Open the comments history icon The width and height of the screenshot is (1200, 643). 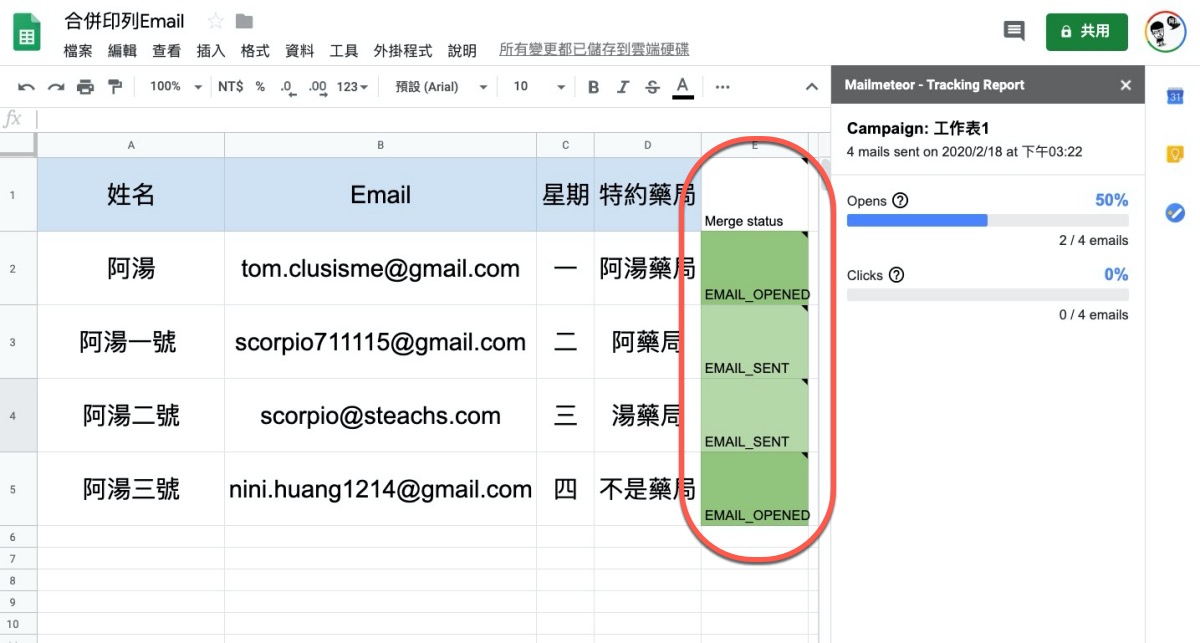(x=1014, y=31)
